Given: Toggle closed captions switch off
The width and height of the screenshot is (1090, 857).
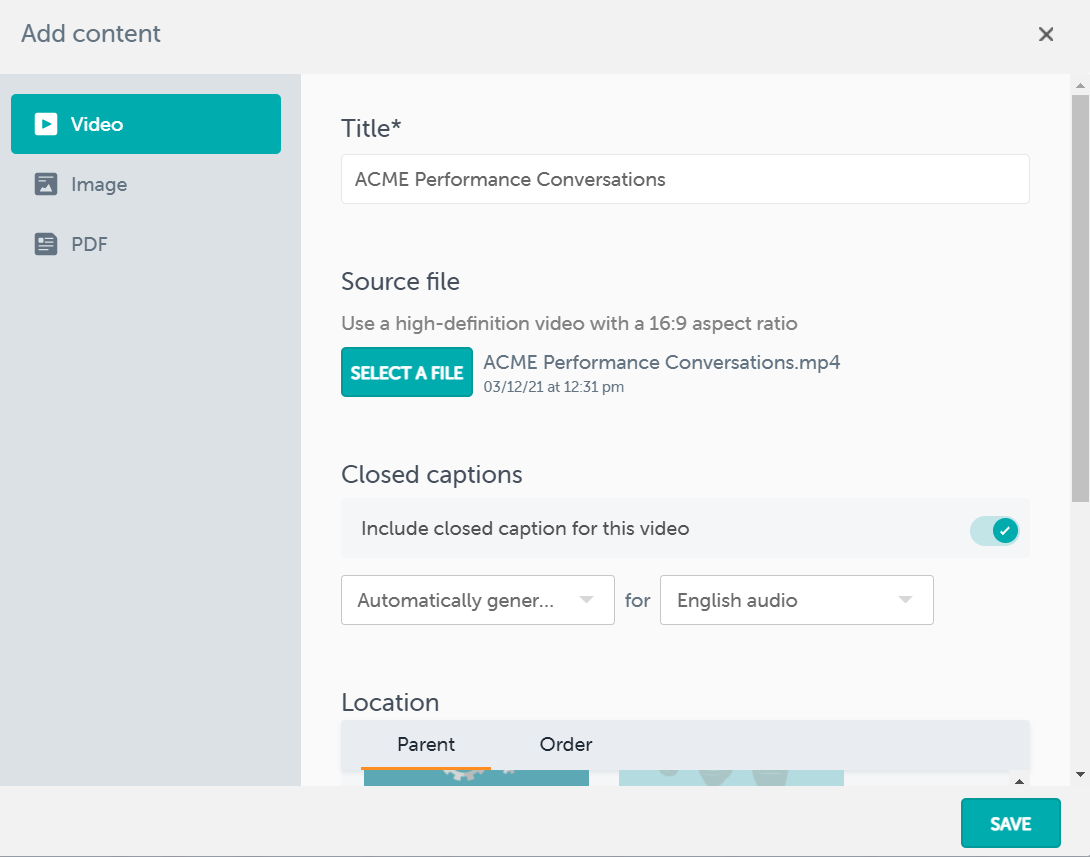Looking at the screenshot, I should point(994,530).
